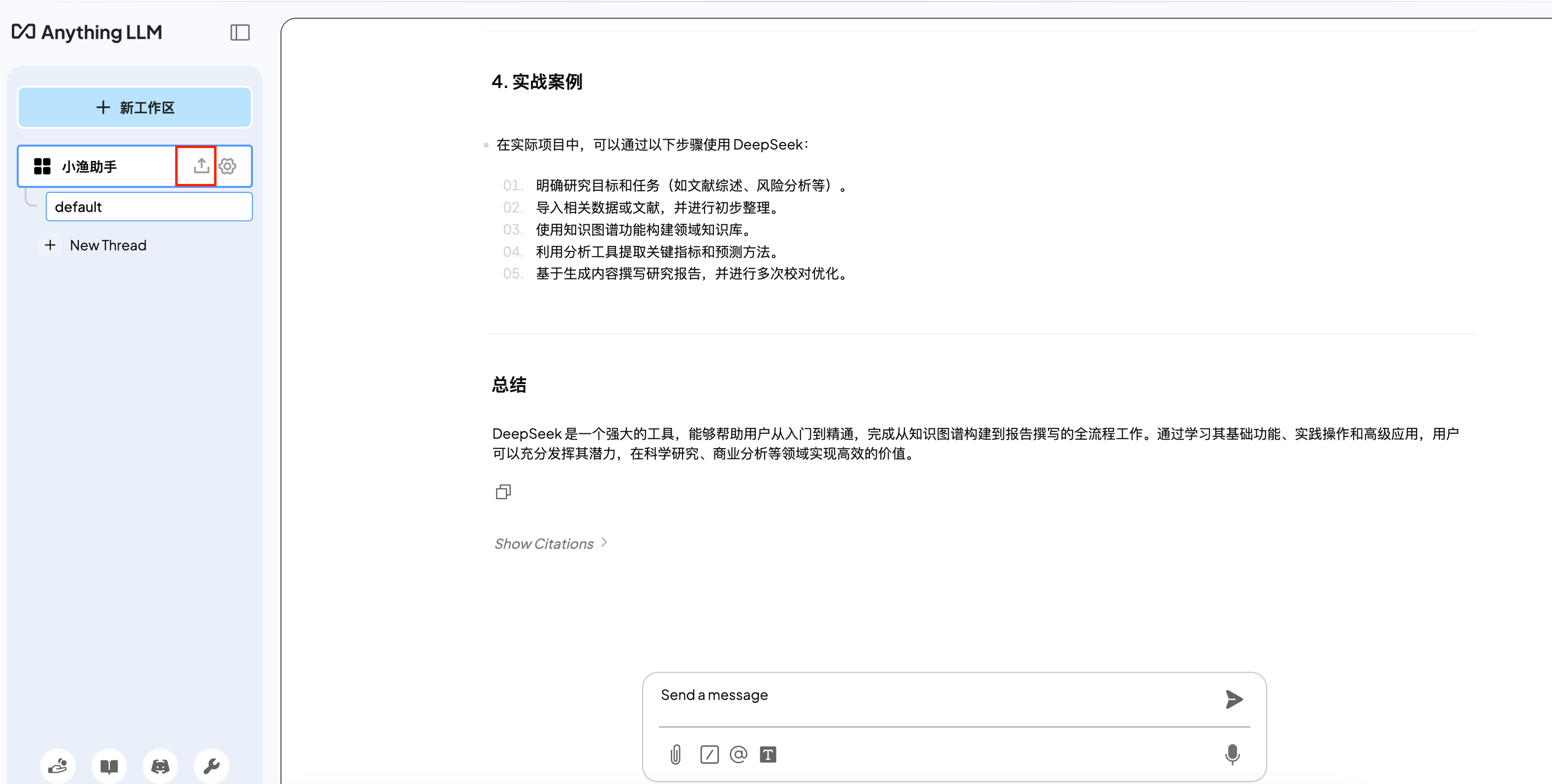Open slash commands menu icon
The image size is (1552, 784).
click(709, 754)
